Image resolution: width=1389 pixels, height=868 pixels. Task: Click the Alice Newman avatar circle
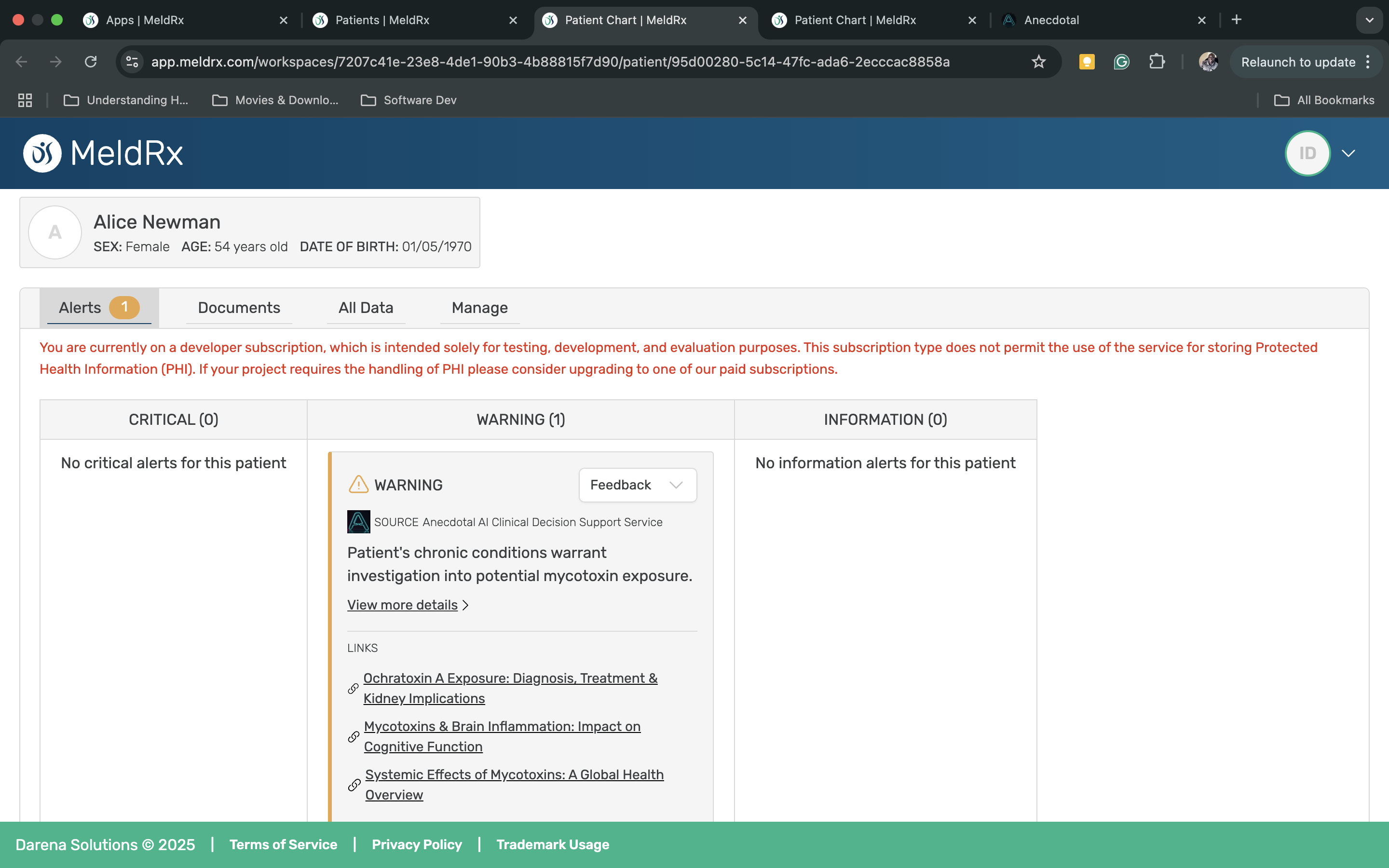coord(55,232)
